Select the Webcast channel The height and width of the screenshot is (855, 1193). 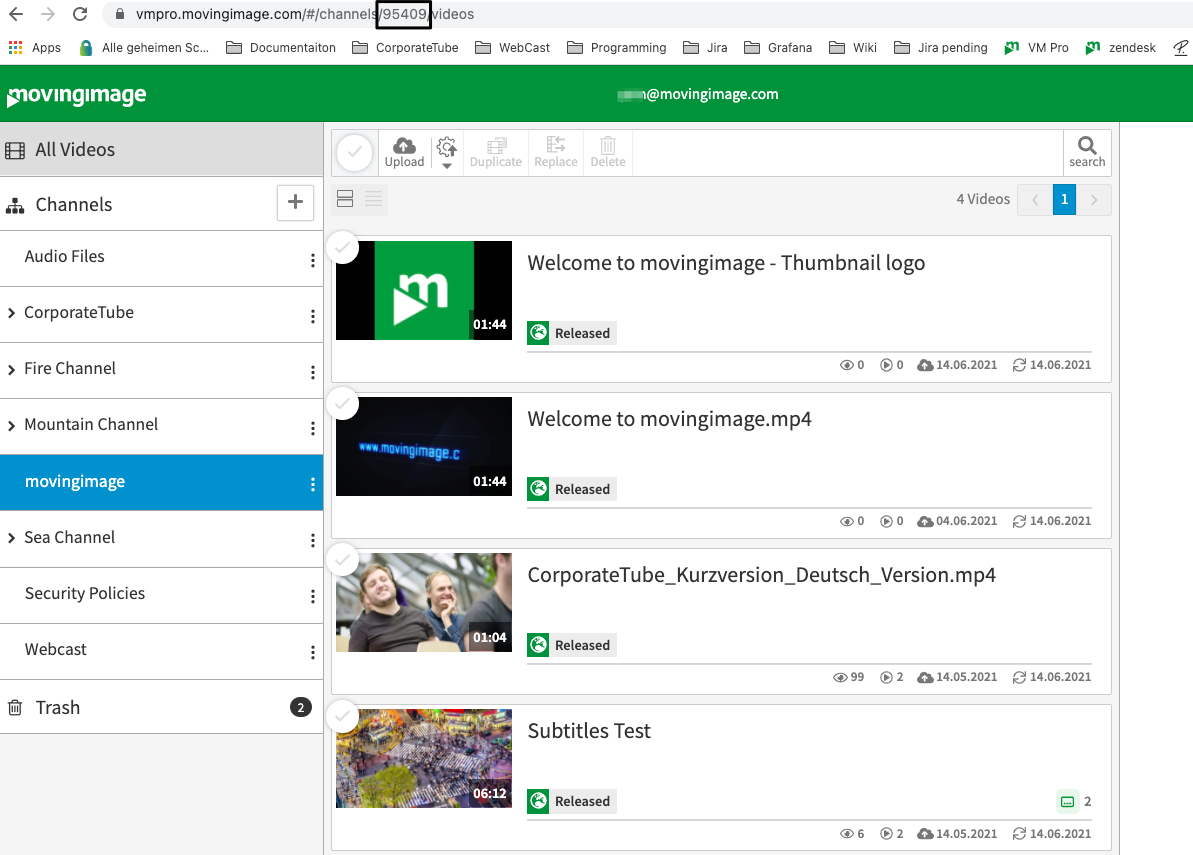pos(161,652)
